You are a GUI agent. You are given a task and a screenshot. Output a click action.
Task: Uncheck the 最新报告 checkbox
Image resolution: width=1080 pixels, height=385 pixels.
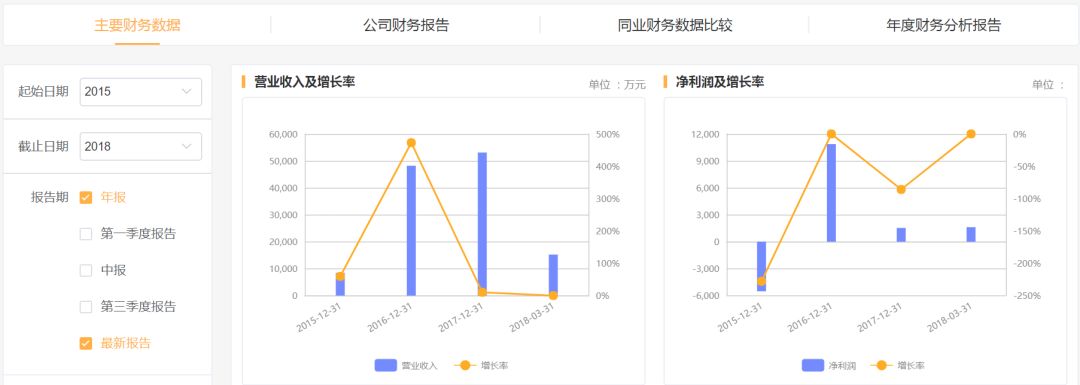(86, 344)
